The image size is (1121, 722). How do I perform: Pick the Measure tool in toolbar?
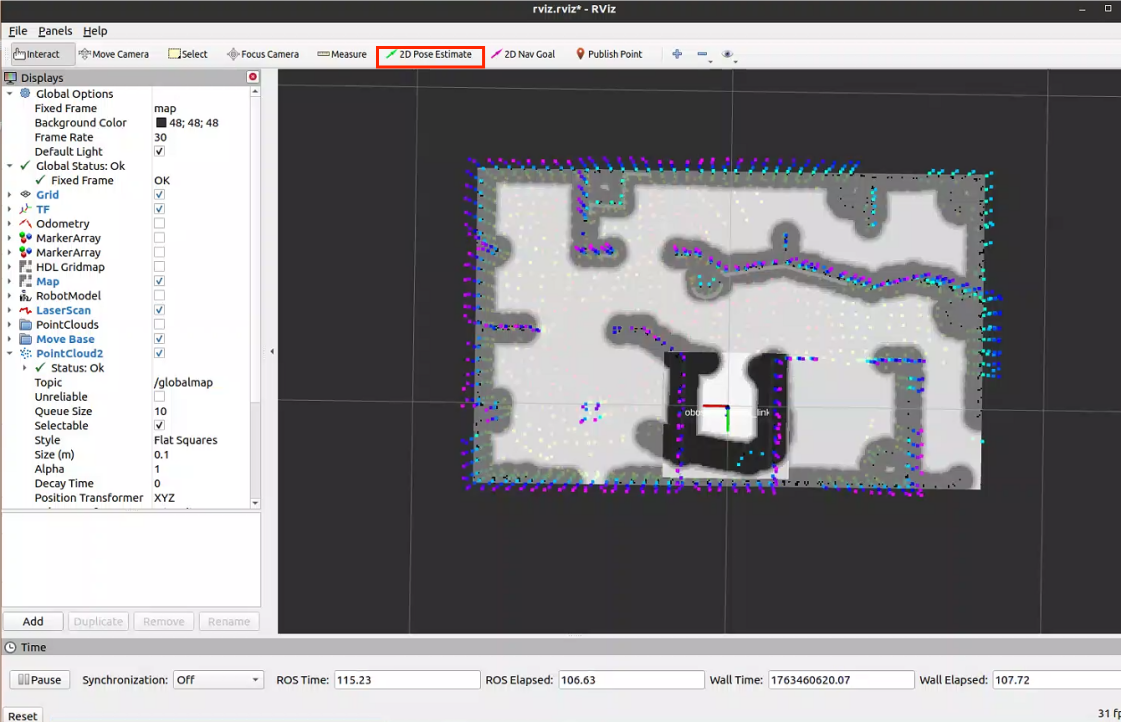(x=342, y=54)
